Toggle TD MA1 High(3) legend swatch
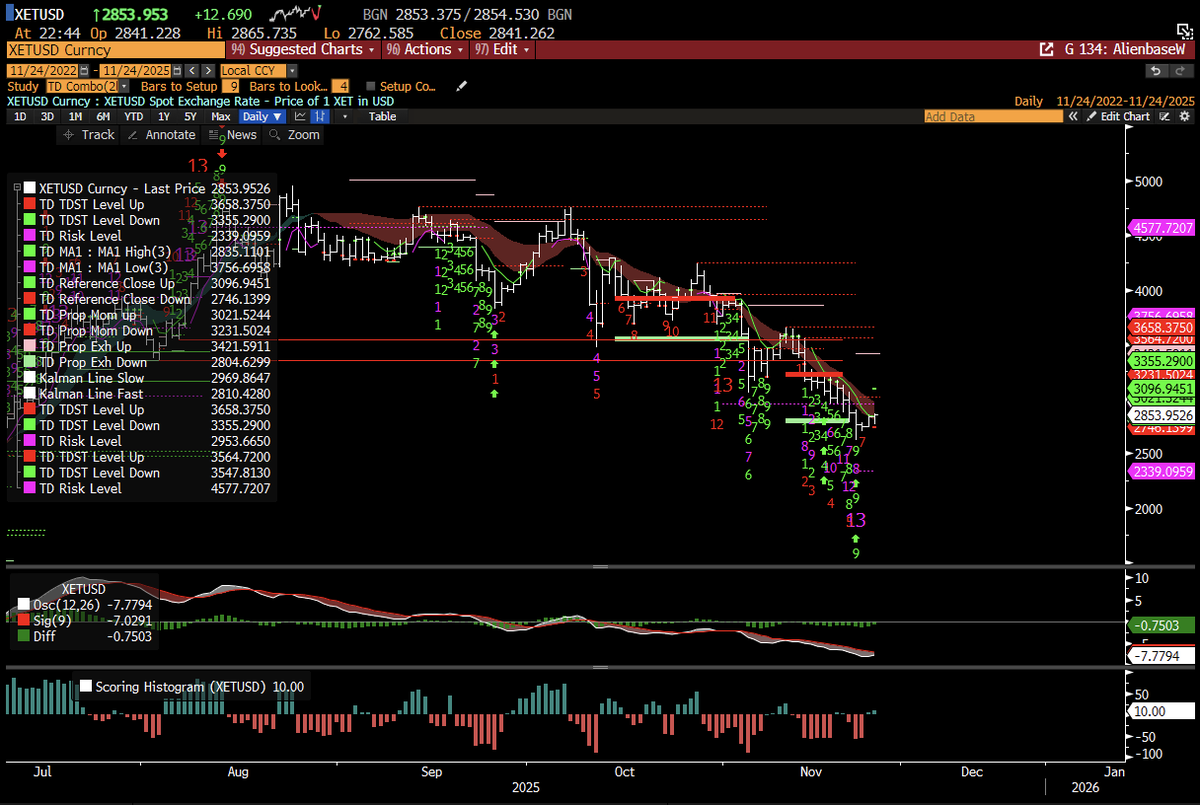 pyautogui.click(x=30, y=251)
